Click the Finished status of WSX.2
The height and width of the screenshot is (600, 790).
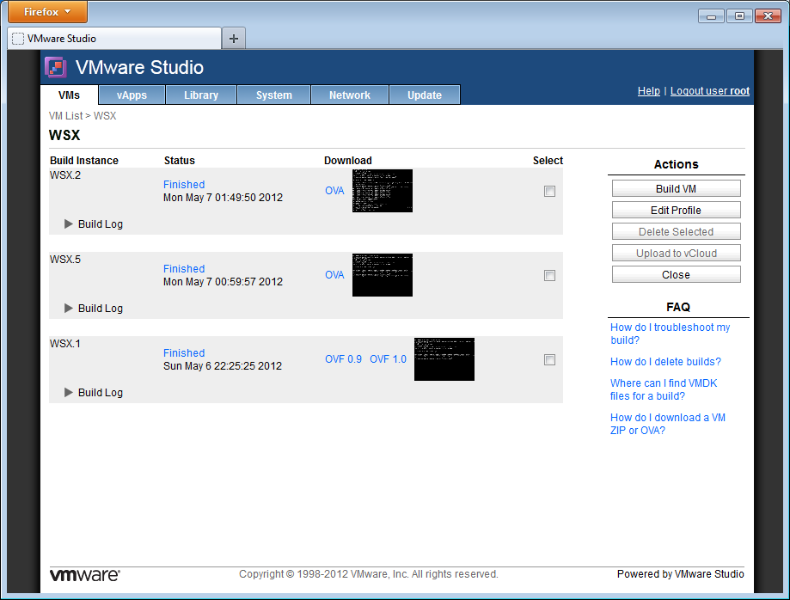[x=184, y=184]
